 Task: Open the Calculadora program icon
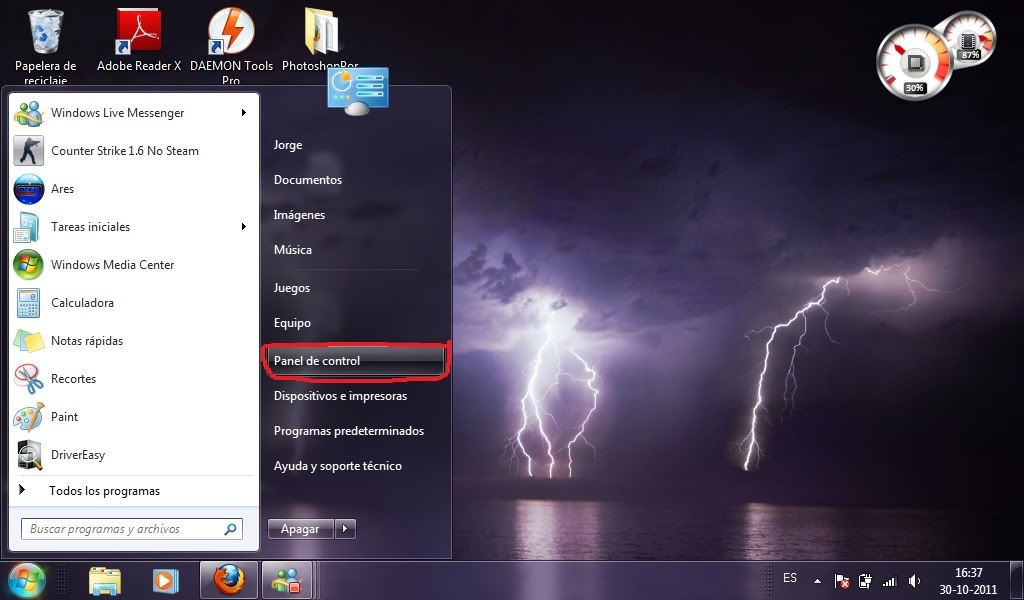(29, 303)
